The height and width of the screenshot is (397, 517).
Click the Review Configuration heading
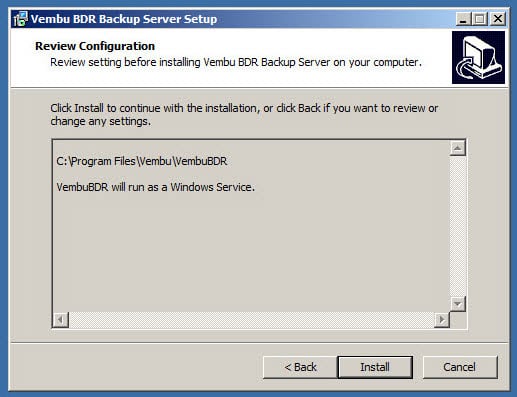pyautogui.click(x=95, y=46)
